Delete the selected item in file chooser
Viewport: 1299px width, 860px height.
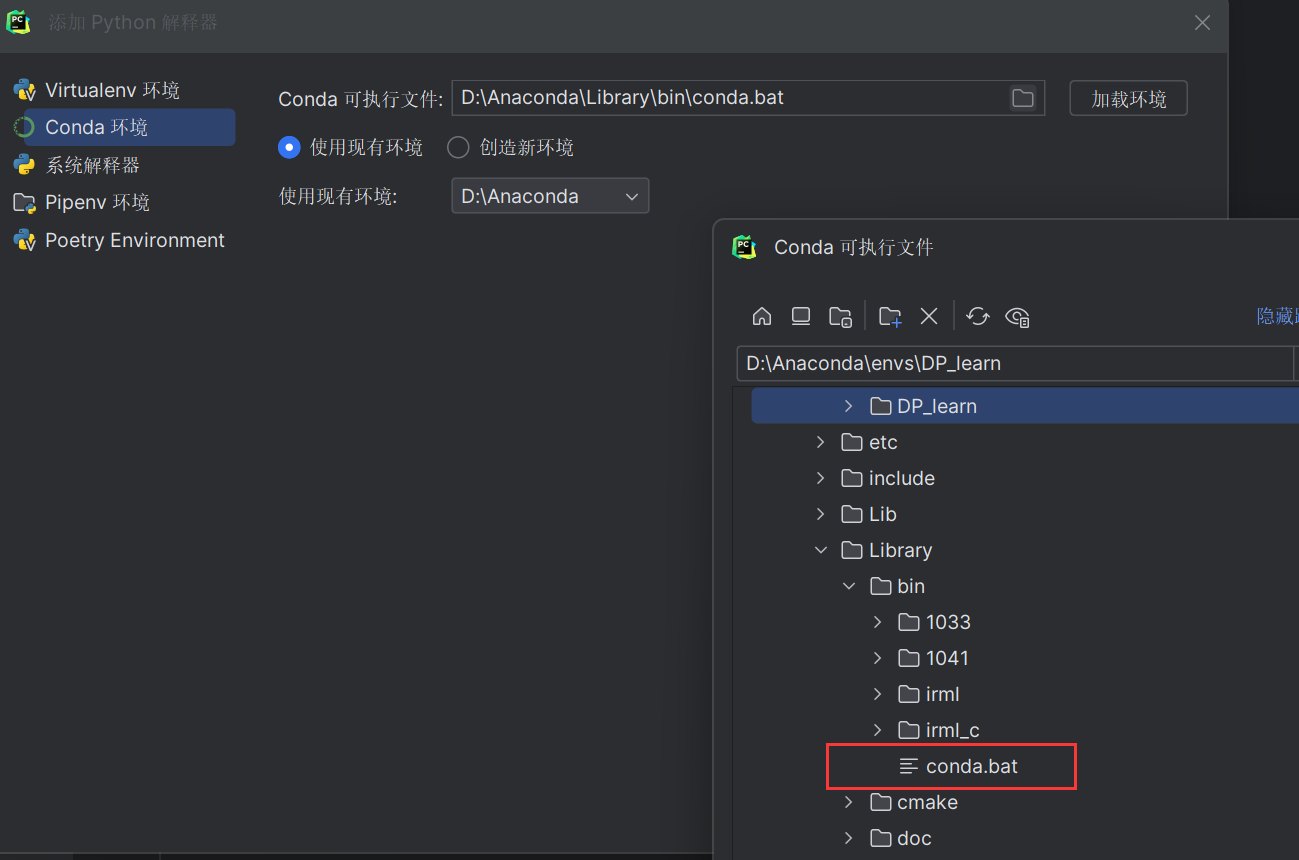tap(929, 316)
